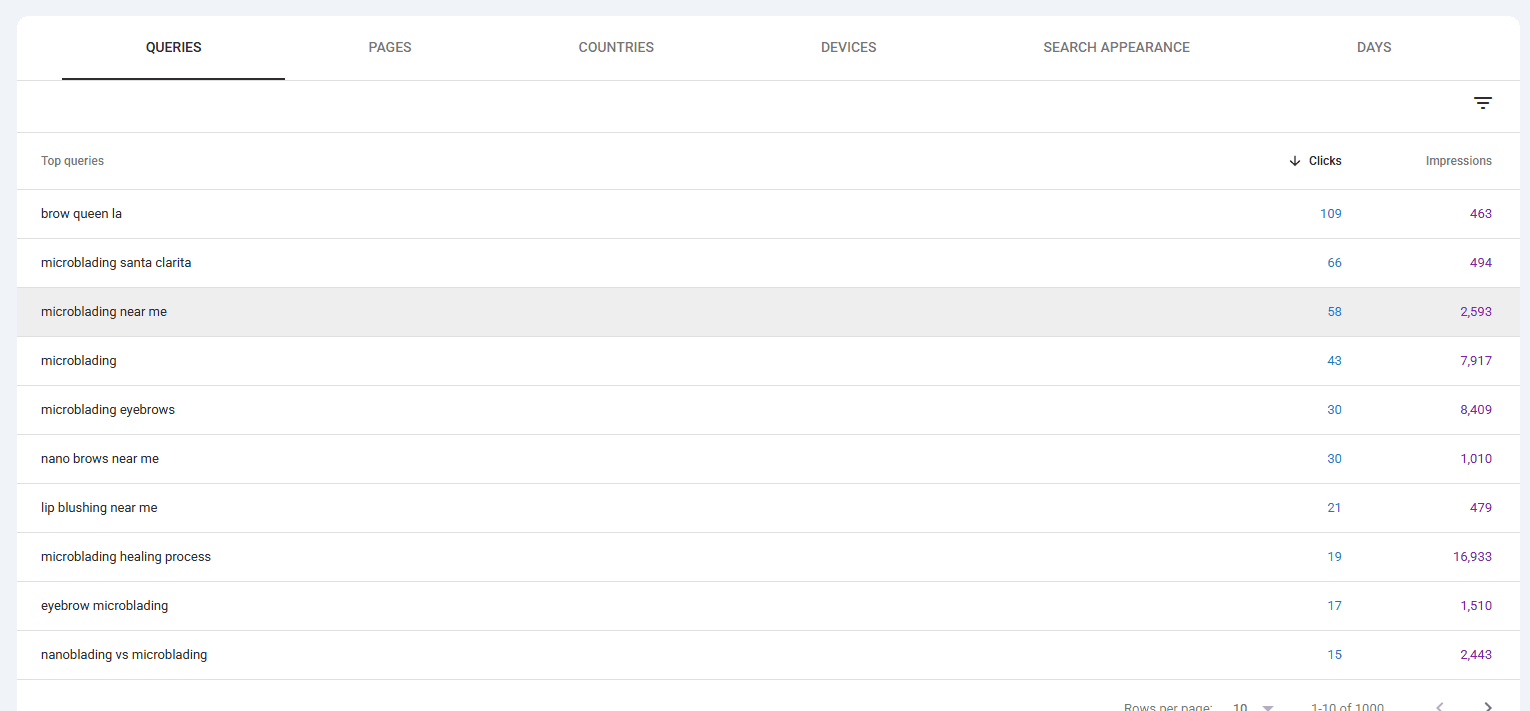
Task: Click the Top queries column header
Action: (x=72, y=161)
